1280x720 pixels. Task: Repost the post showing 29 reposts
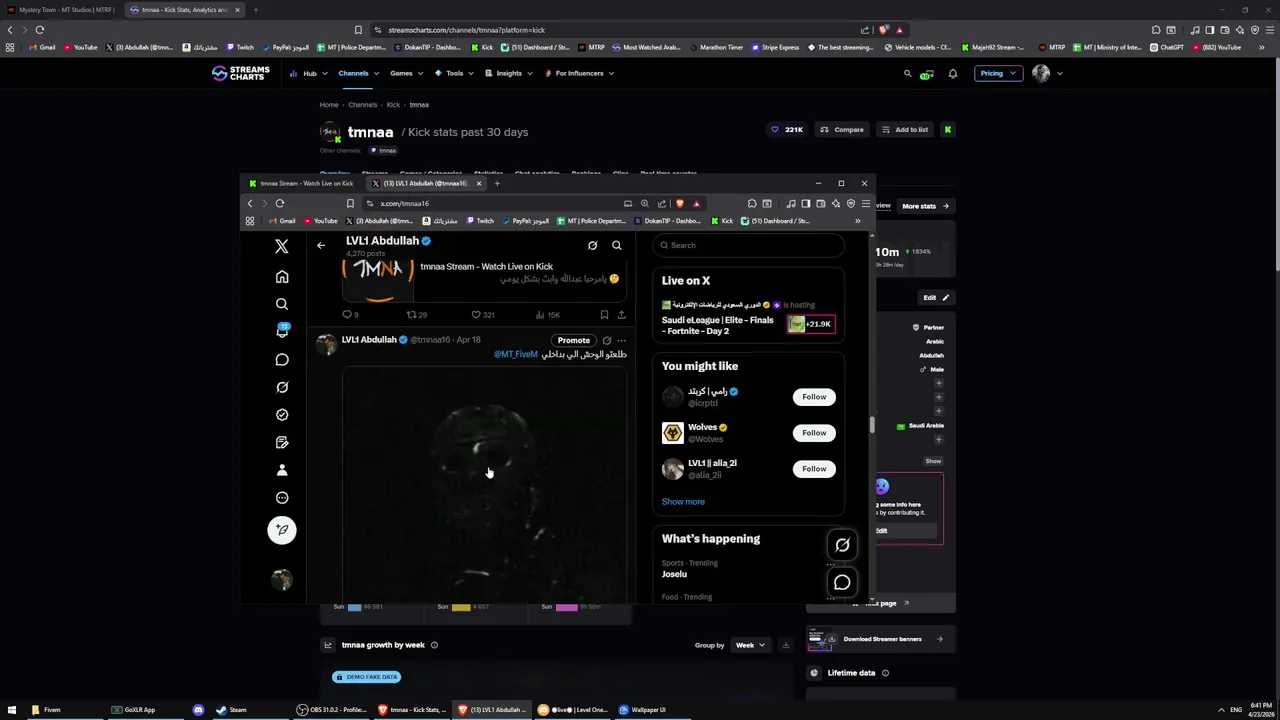[415, 315]
